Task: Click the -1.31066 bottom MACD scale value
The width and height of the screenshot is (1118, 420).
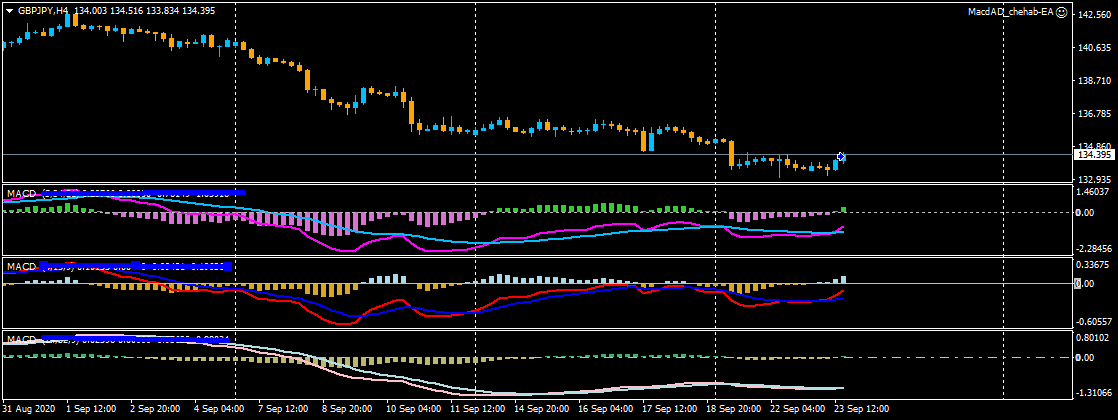Action: pyautogui.click(x=1094, y=394)
